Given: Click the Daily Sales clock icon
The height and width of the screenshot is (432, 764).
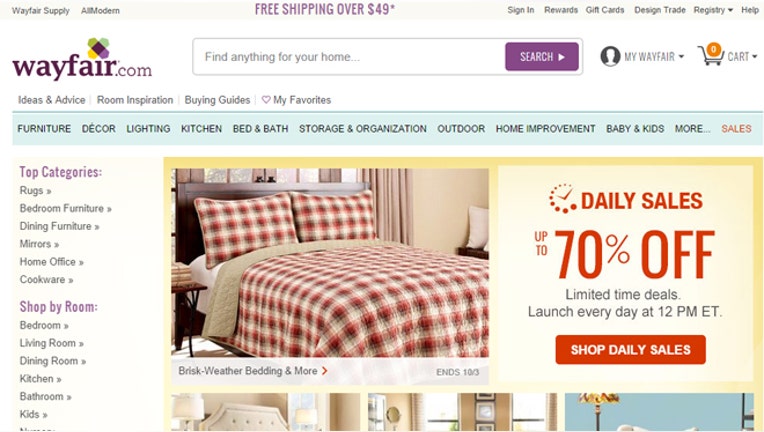Looking at the screenshot, I should (562, 199).
